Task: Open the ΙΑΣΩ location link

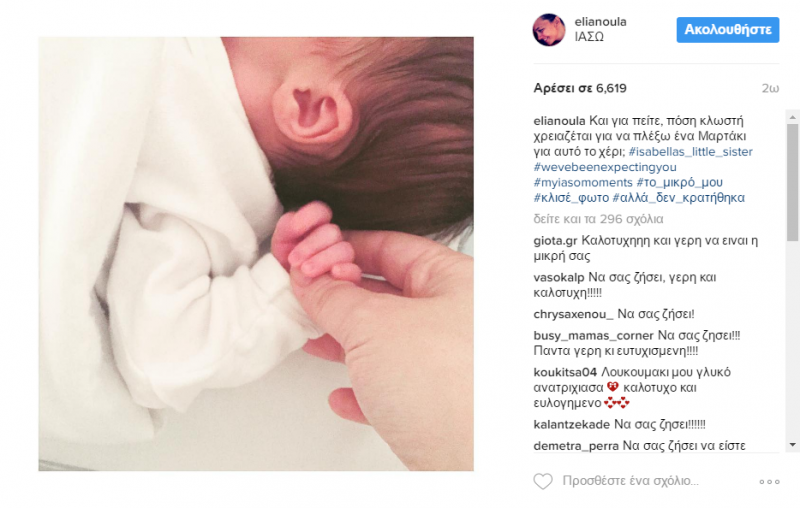Action: [589, 37]
